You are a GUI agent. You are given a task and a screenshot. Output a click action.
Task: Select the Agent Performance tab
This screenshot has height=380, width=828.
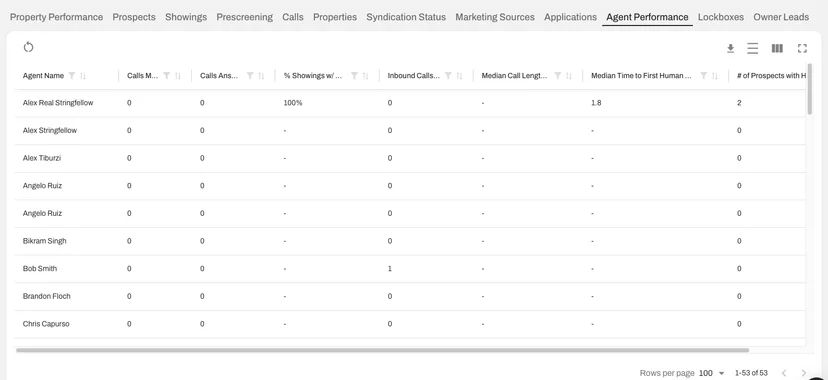[647, 17]
